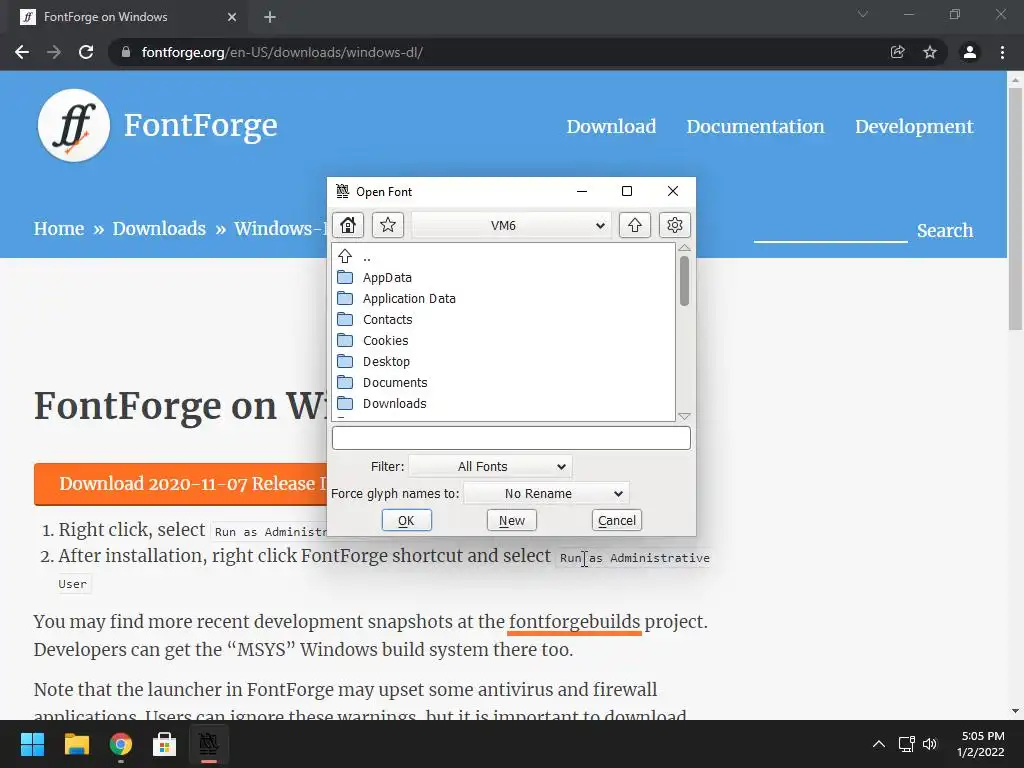Maximize the Open Font dialog
The height and width of the screenshot is (768, 1024).
627,191
